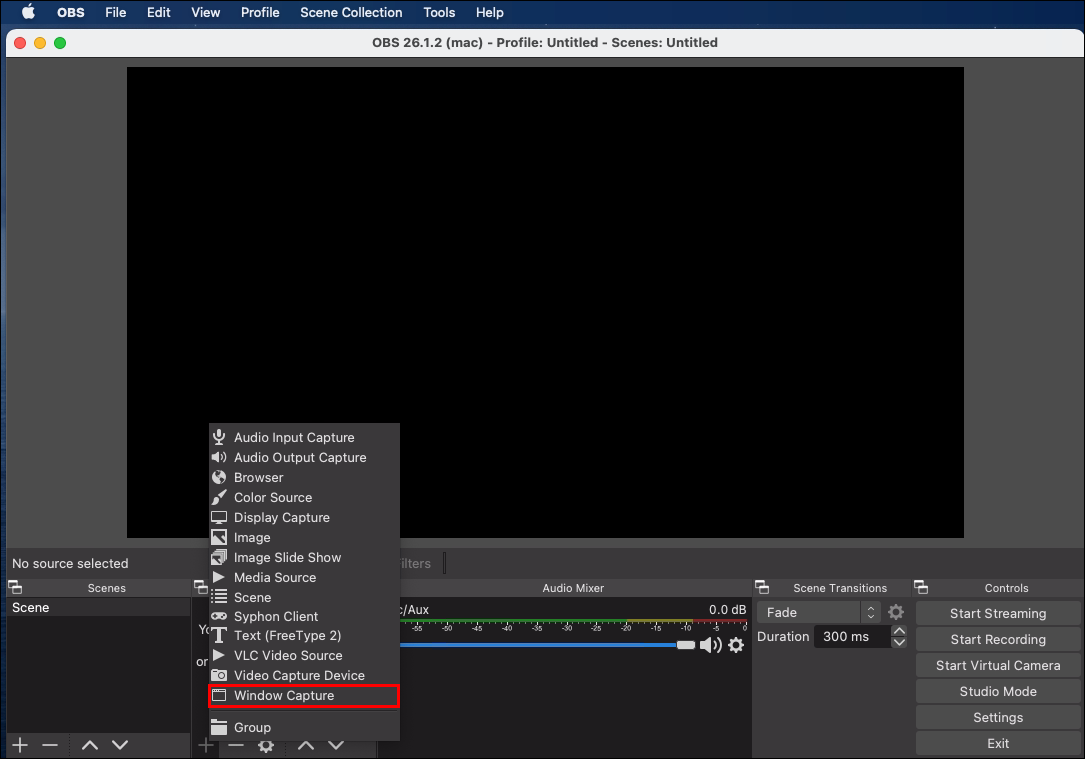Toggle Studio Mode on
The width and height of the screenshot is (1085, 759).
point(997,691)
